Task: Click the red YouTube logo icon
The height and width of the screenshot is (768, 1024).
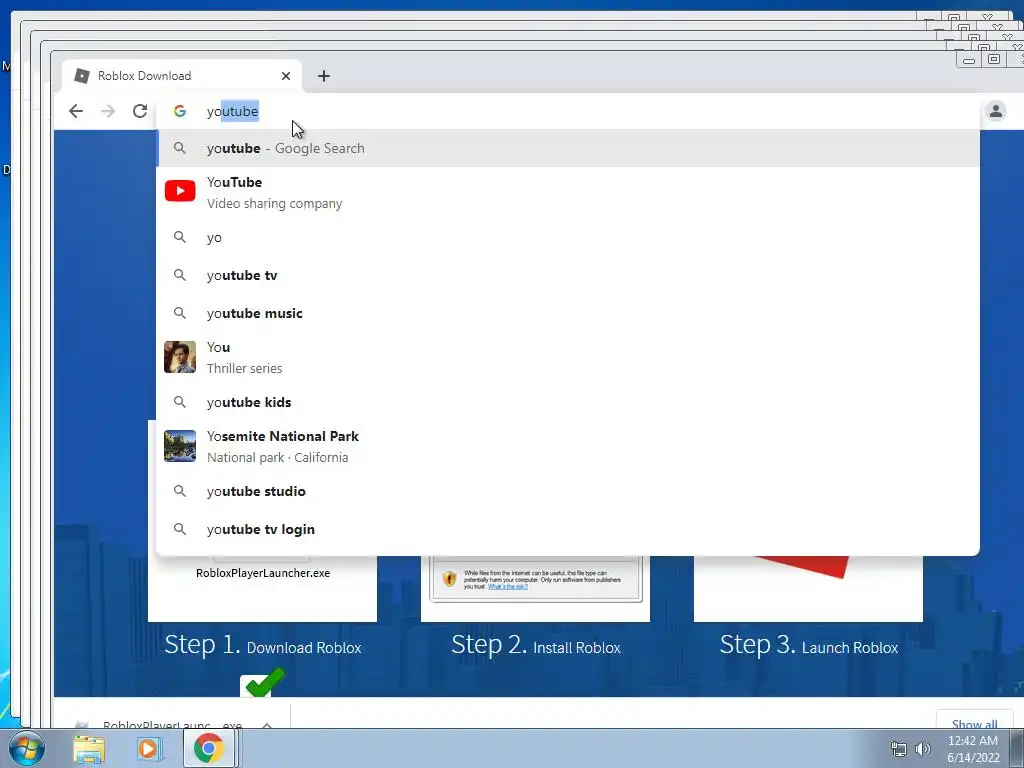Action: point(180,191)
